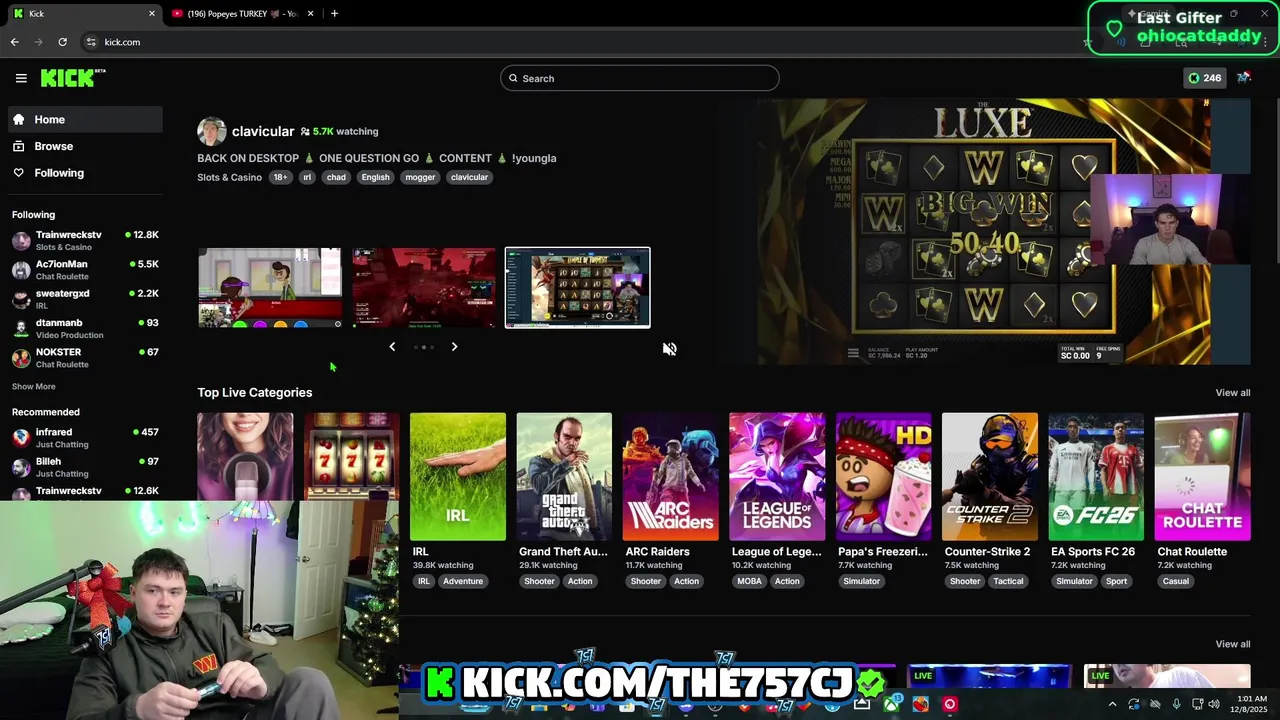Image resolution: width=1280 pixels, height=720 pixels.
Task: Open Grand Theft Auto category card
Action: (564, 476)
